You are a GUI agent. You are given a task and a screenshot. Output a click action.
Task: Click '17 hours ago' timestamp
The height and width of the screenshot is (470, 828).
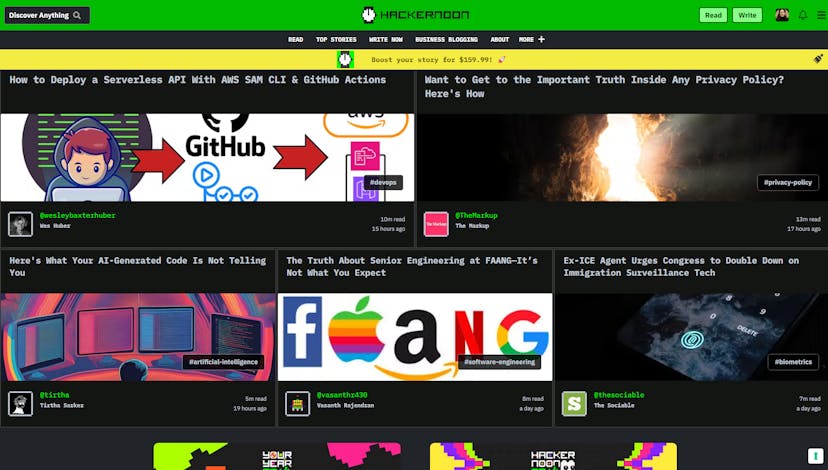tap(804, 229)
